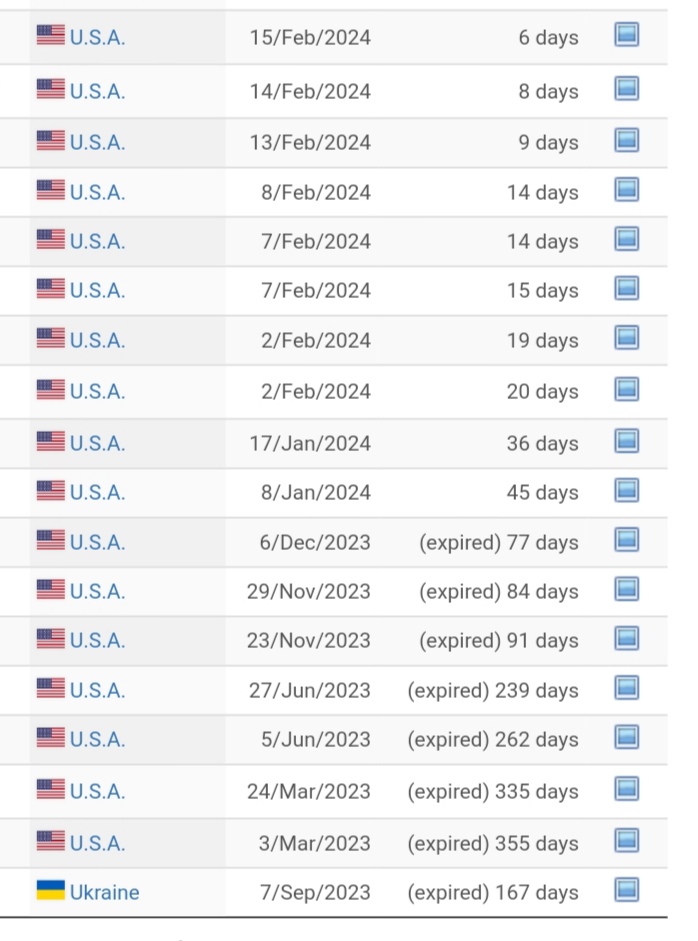This screenshot has height=941, width=698.
Task: Open U.S.A. link in 17/Jan/2024 row
Action: (x=97, y=443)
